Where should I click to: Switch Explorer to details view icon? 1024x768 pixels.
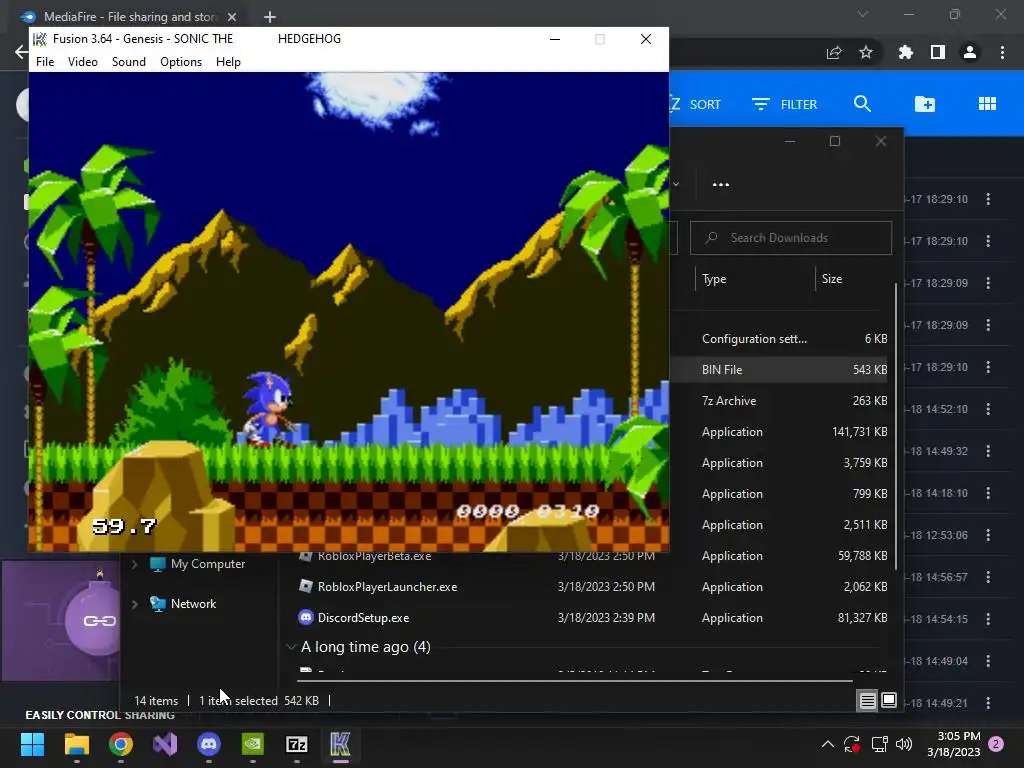(x=867, y=701)
